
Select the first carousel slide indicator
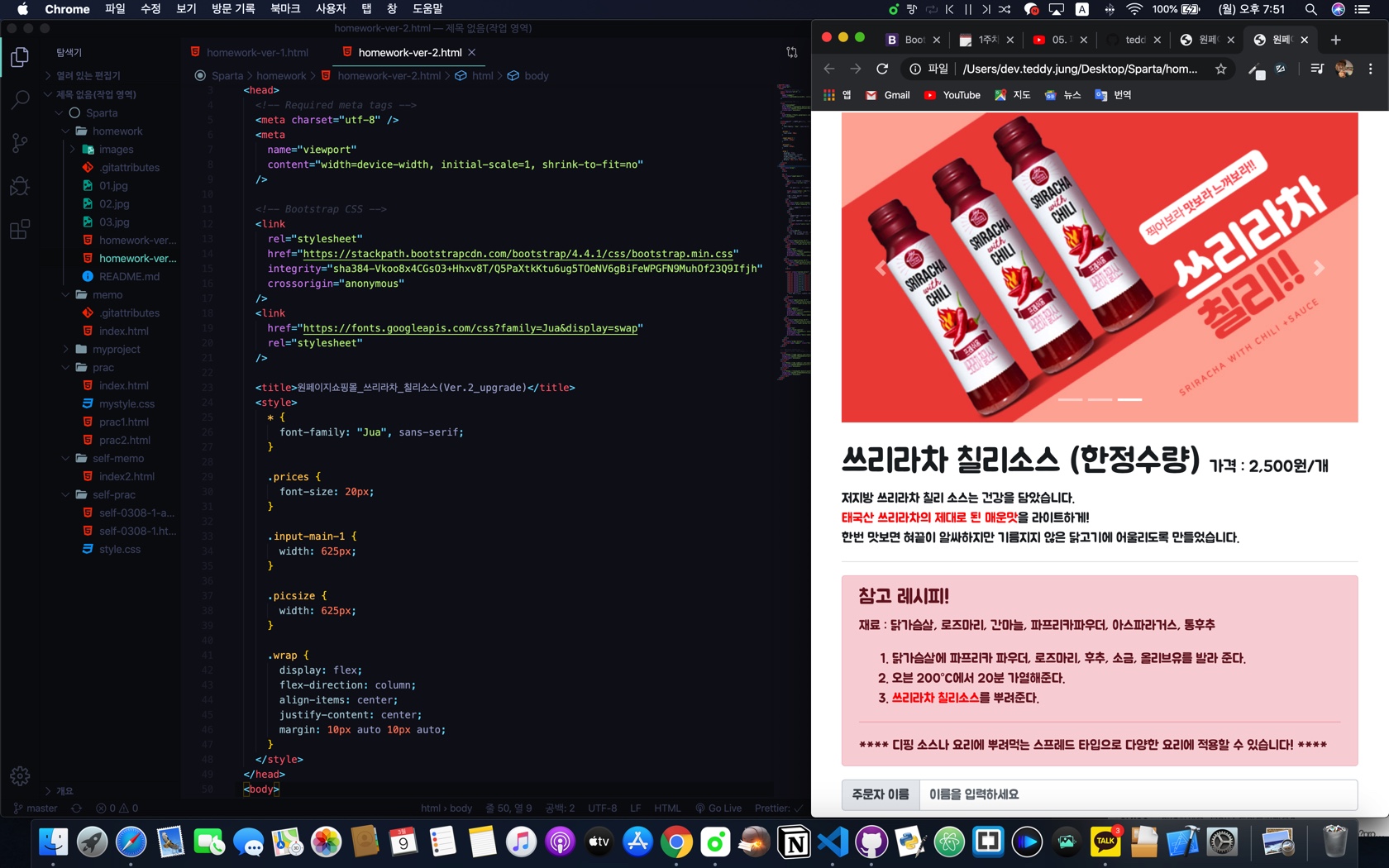pyautogui.click(x=1070, y=399)
